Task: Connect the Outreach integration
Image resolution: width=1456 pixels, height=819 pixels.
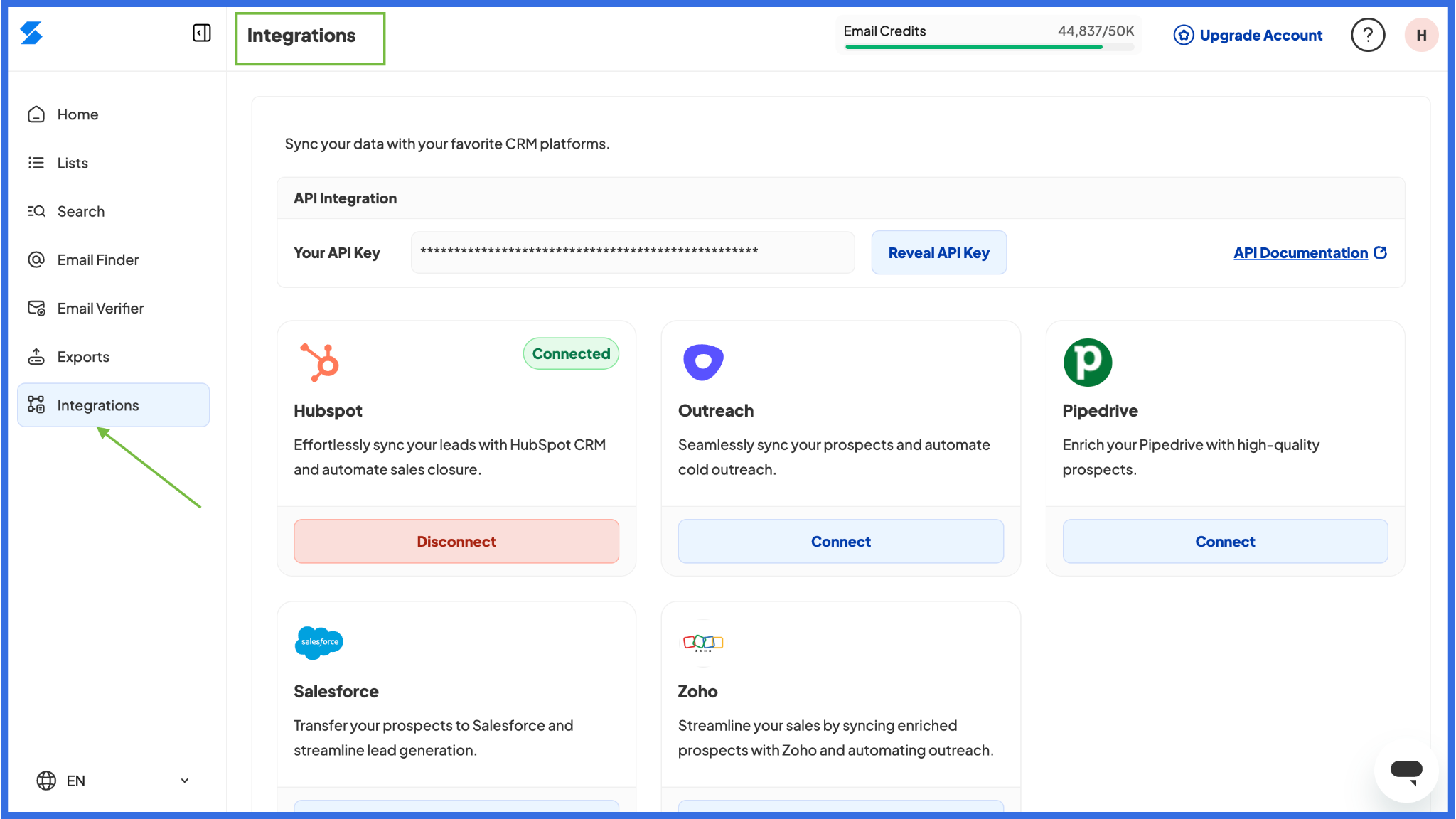Action: point(840,541)
